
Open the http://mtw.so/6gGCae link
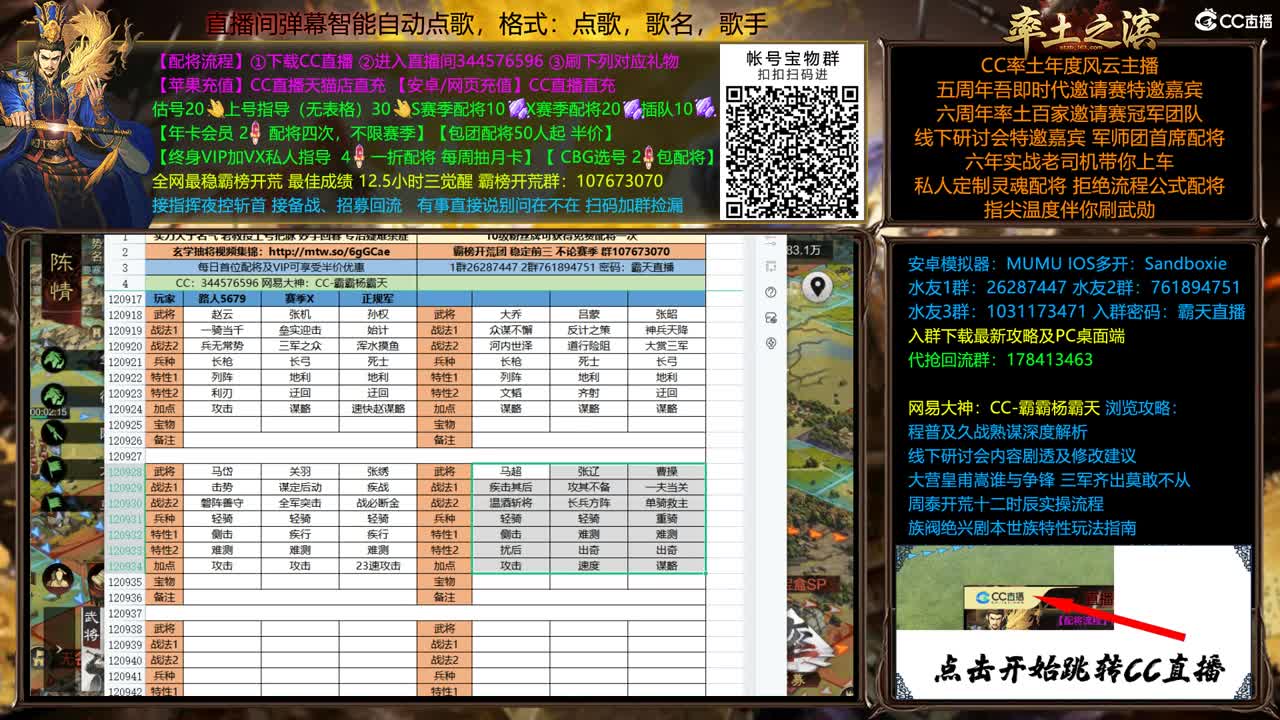[x=329, y=252]
